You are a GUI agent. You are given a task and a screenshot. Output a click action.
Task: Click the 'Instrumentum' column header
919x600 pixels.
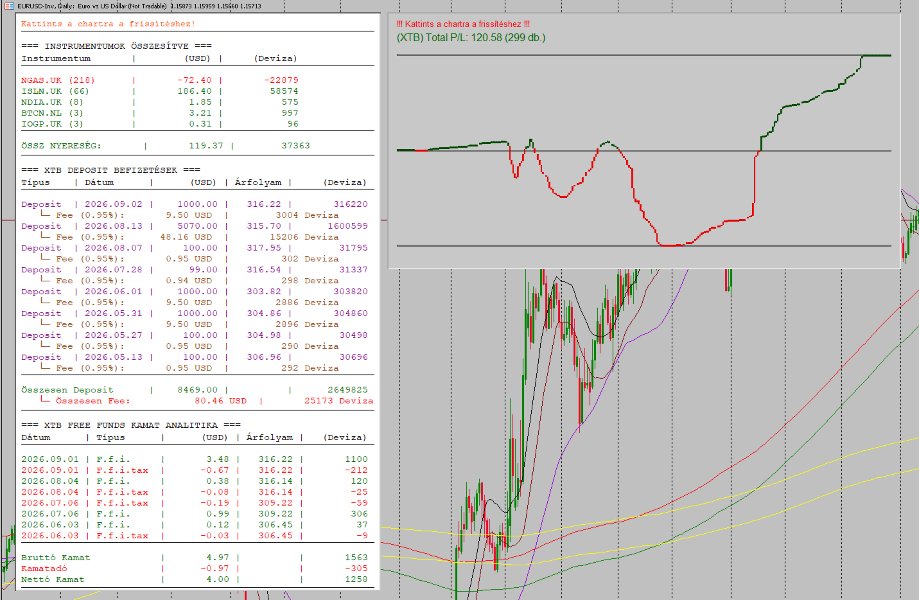[56, 58]
